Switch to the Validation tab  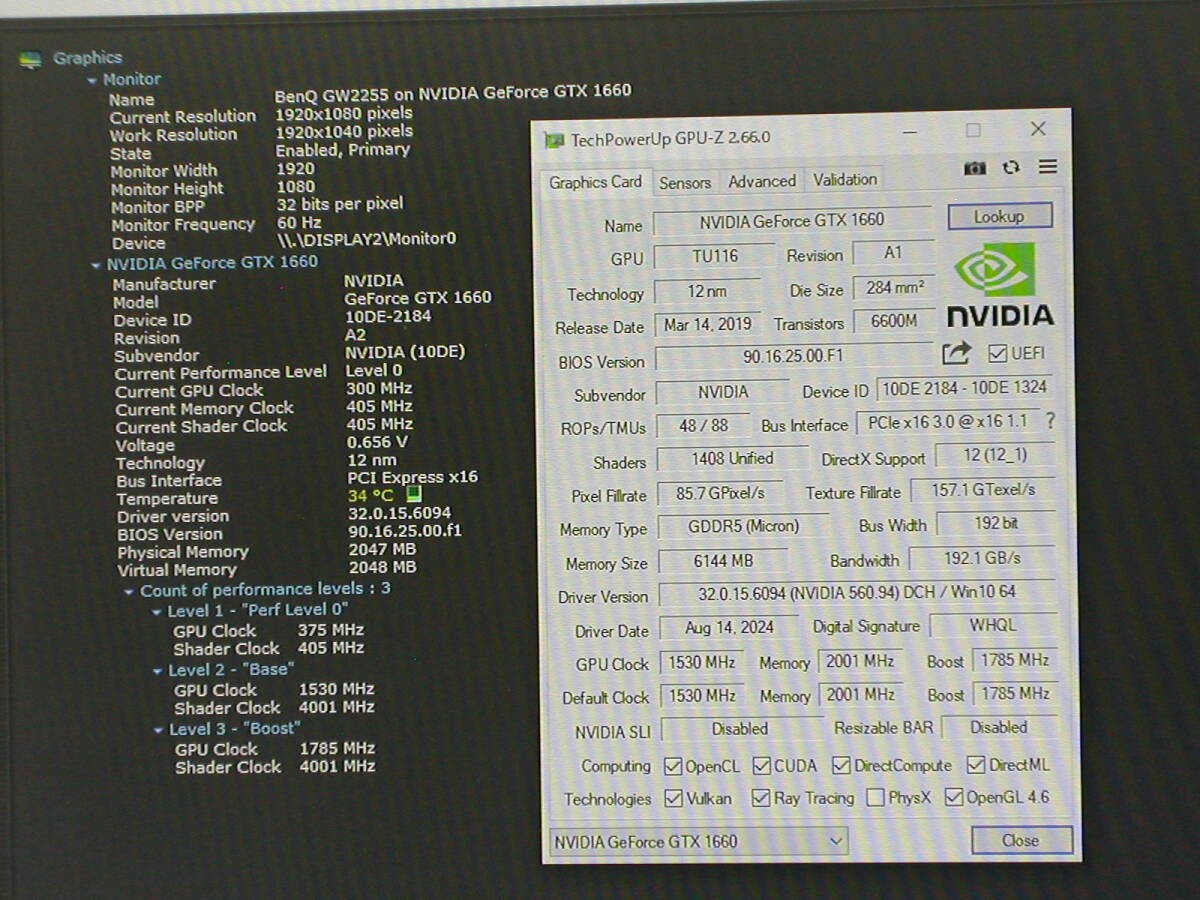[x=845, y=180]
